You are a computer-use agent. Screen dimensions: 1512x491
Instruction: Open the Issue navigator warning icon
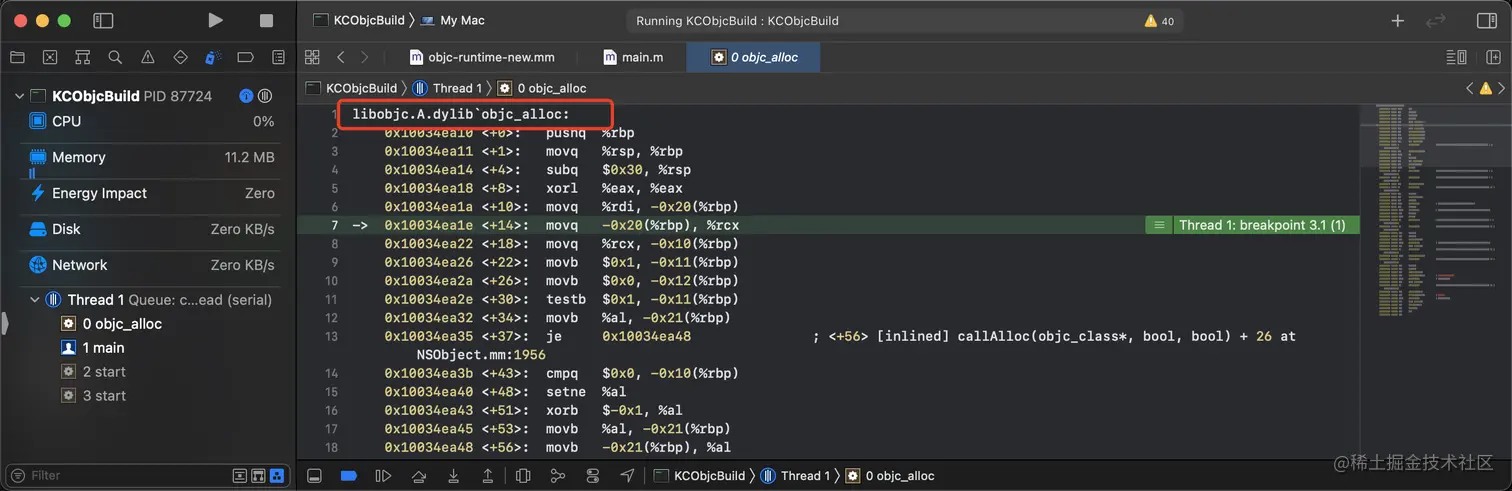[x=148, y=57]
